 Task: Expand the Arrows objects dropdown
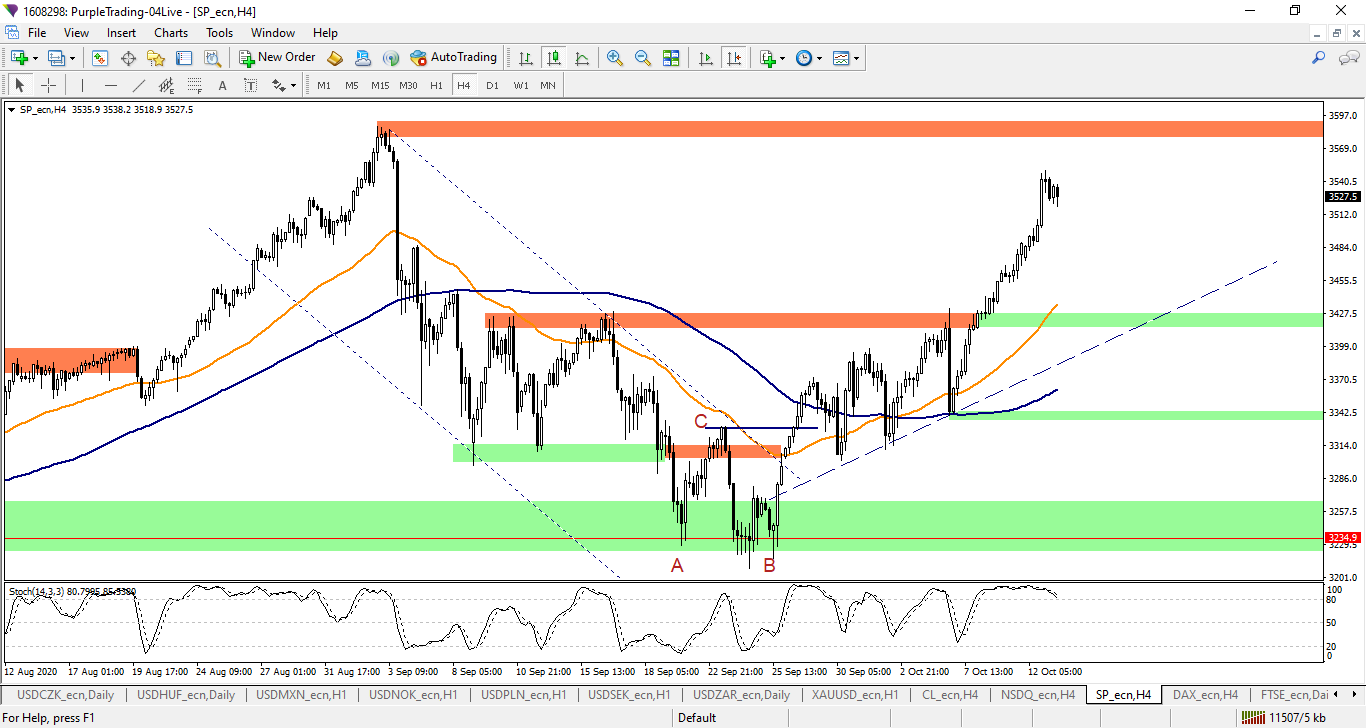coord(293,85)
